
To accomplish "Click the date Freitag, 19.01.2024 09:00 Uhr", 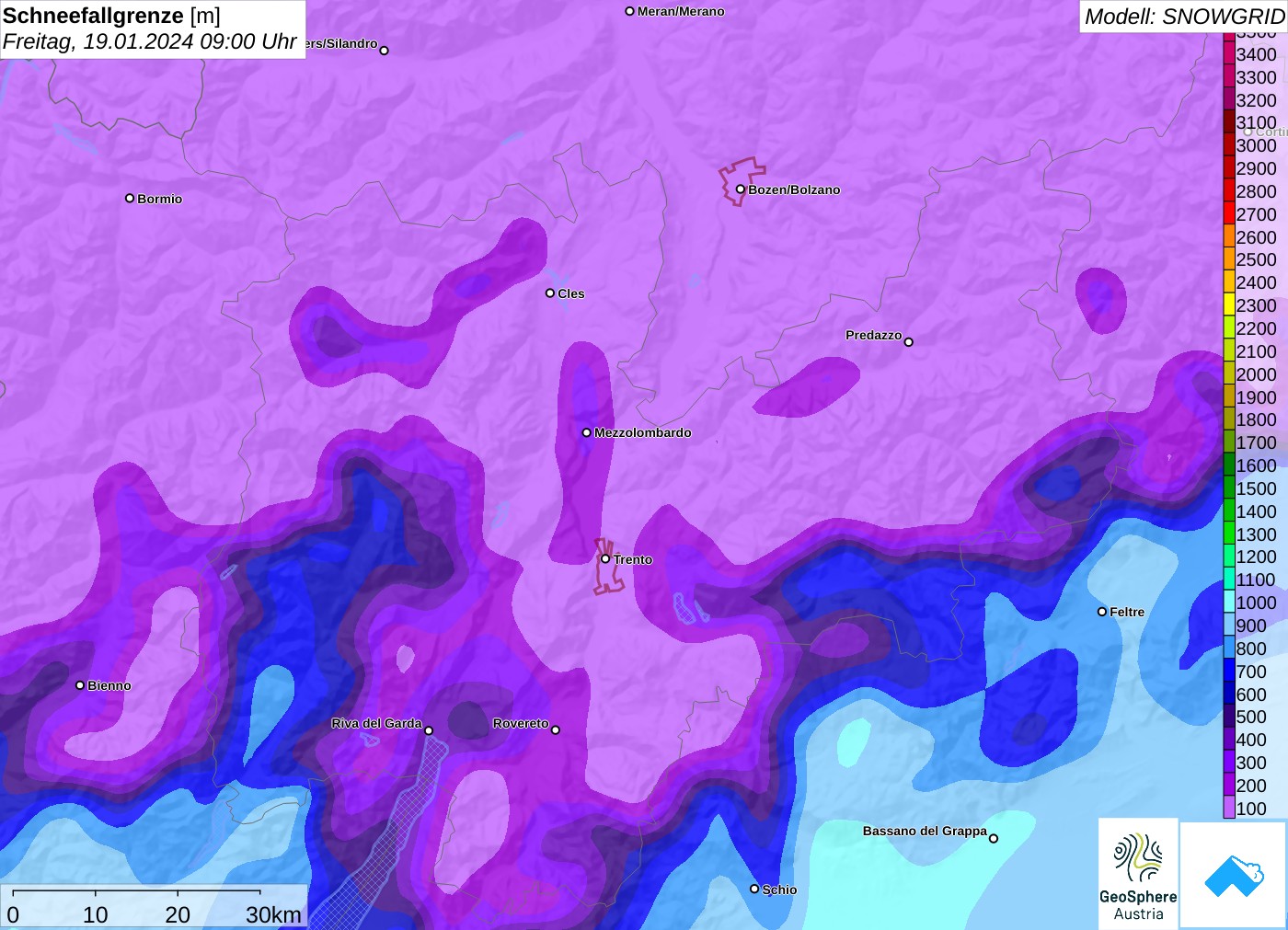I will [x=149, y=41].
